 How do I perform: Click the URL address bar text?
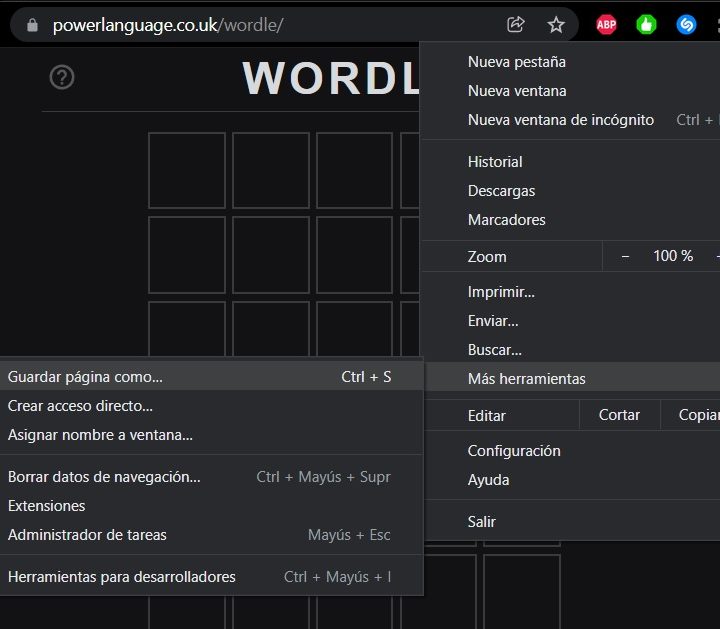pos(168,25)
